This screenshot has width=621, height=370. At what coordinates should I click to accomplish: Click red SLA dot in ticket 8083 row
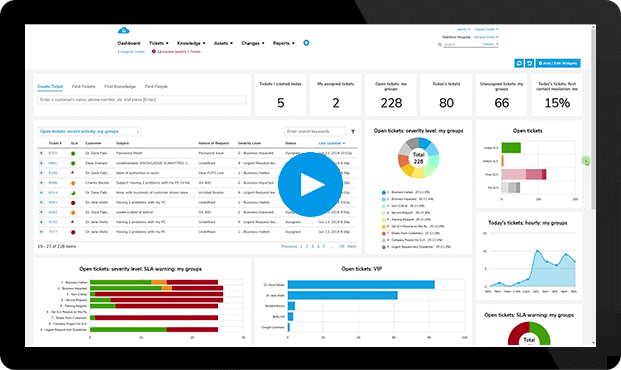[73, 203]
